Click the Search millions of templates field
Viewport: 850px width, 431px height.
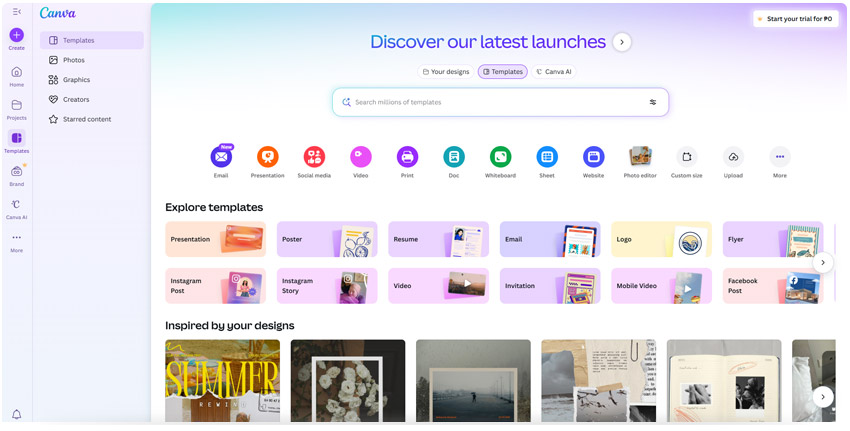pos(500,102)
